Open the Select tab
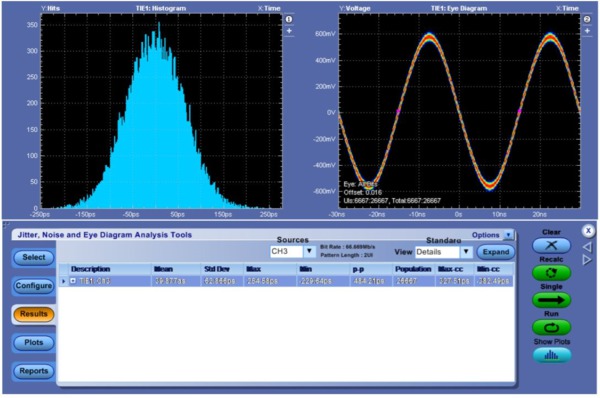Screen dimensions: 600x398 [x=34, y=258]
